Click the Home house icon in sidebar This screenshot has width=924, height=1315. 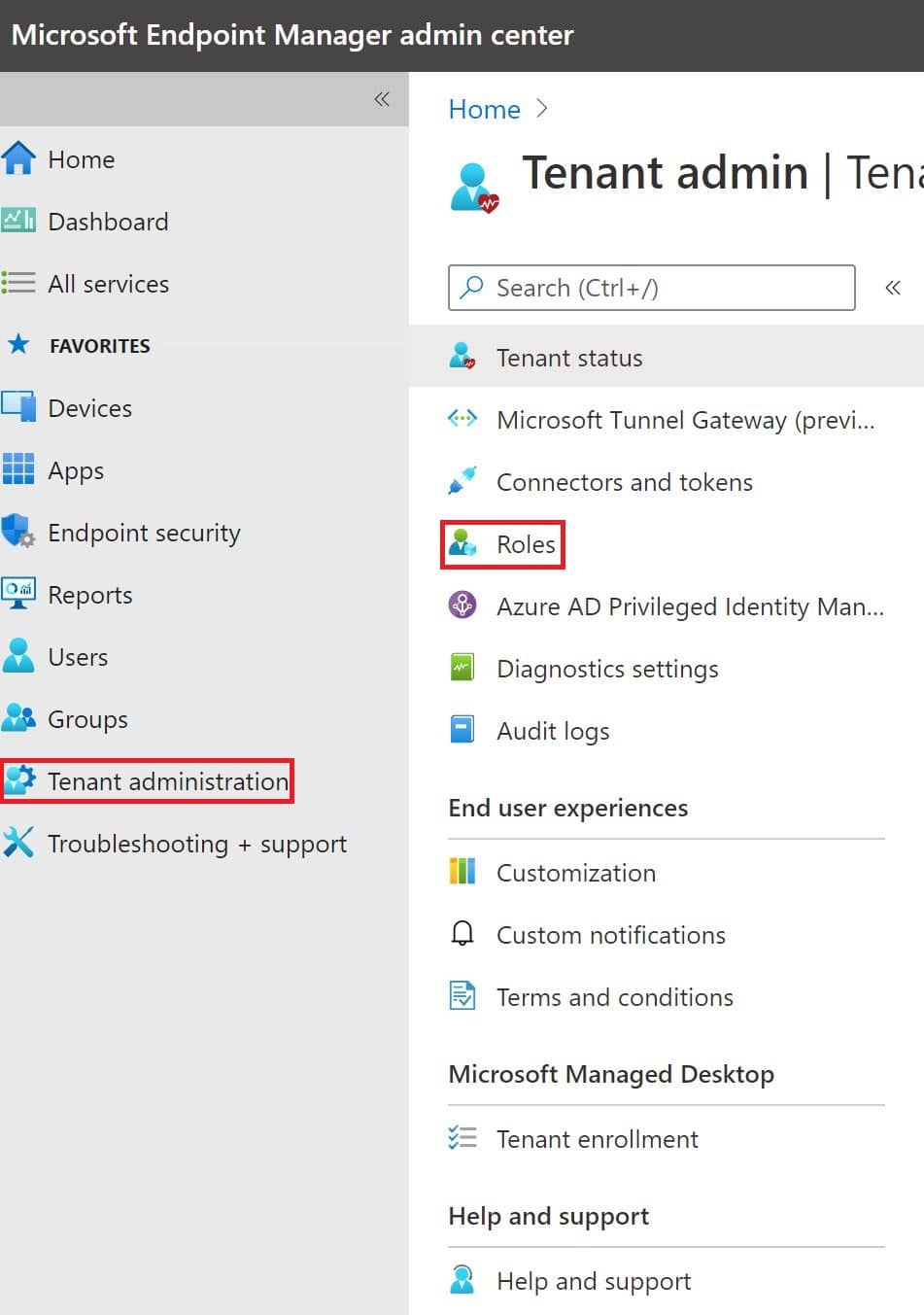pyautogui.click(x=18, y=158)
